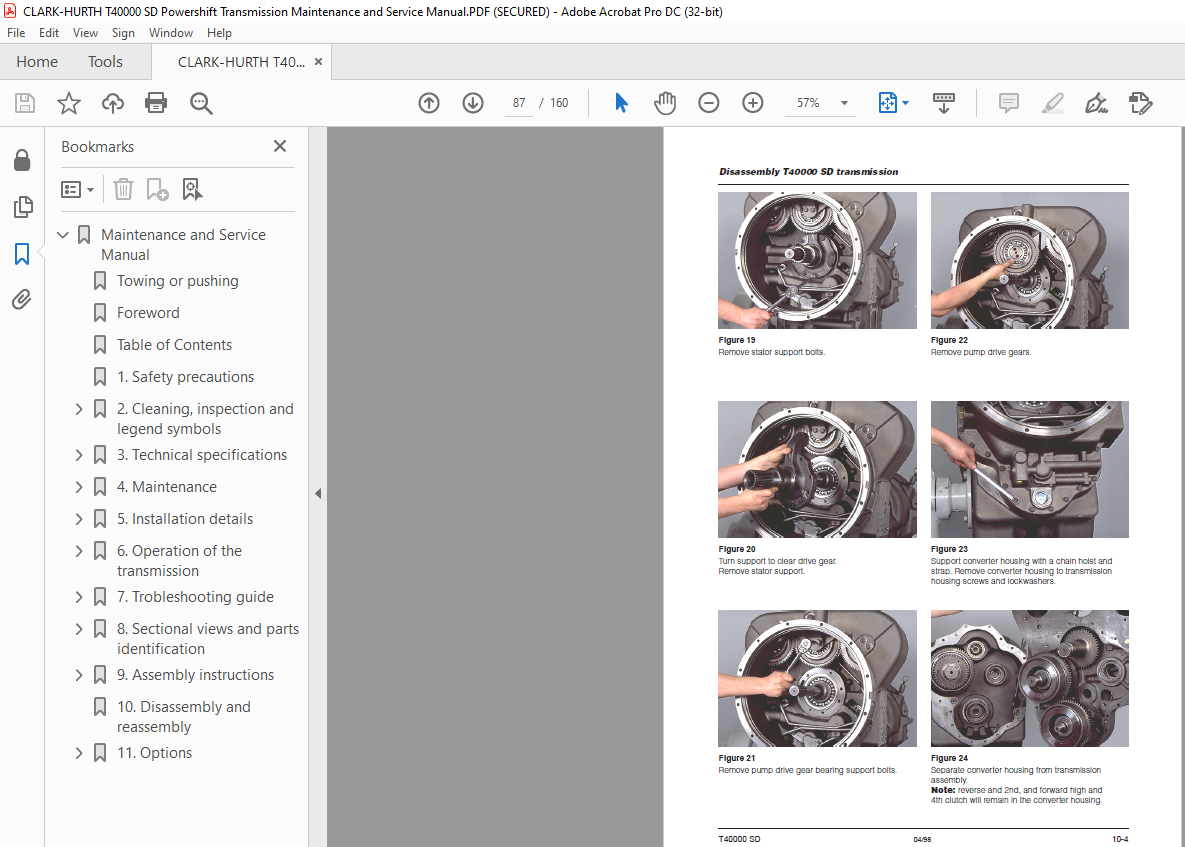
Task: Open the View menu
Action: (x=85, y=32)
